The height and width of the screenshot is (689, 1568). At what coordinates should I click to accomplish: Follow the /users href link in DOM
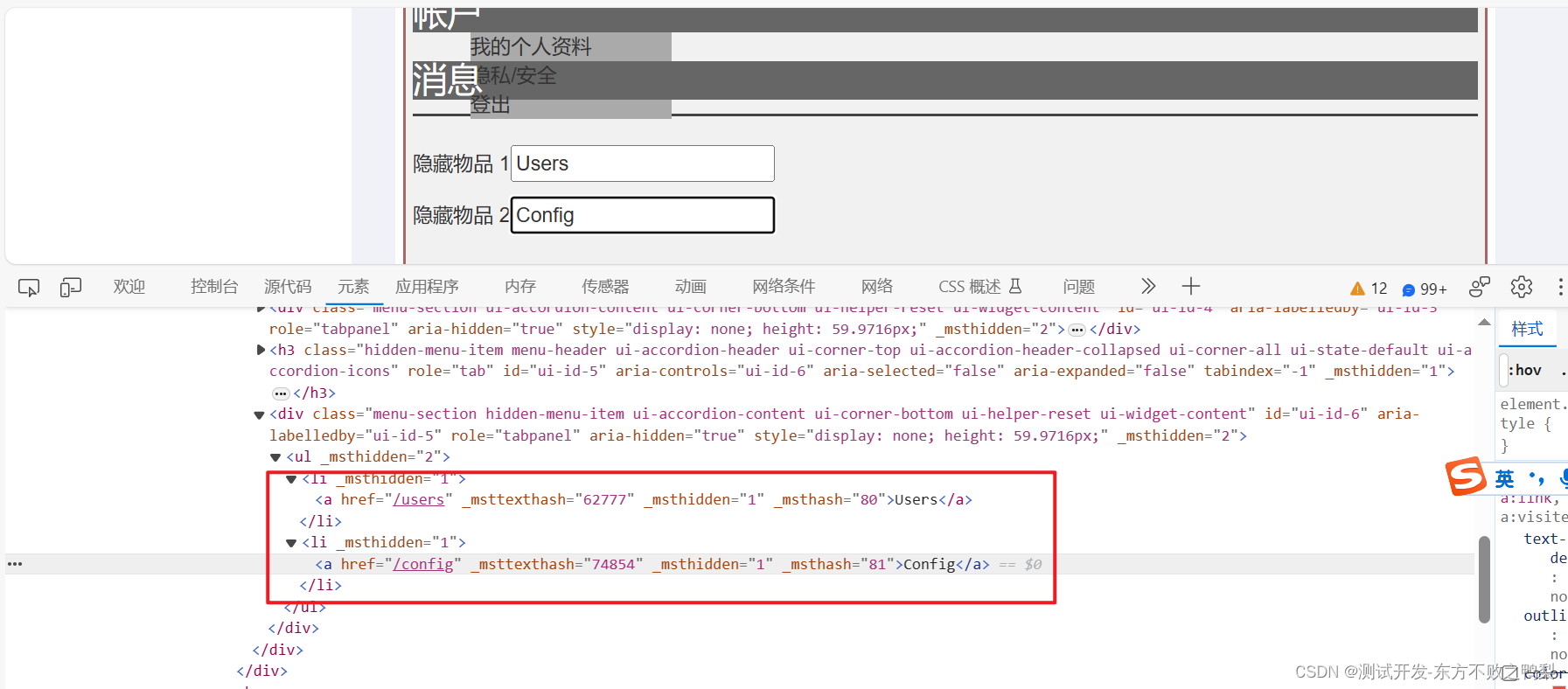419,499
